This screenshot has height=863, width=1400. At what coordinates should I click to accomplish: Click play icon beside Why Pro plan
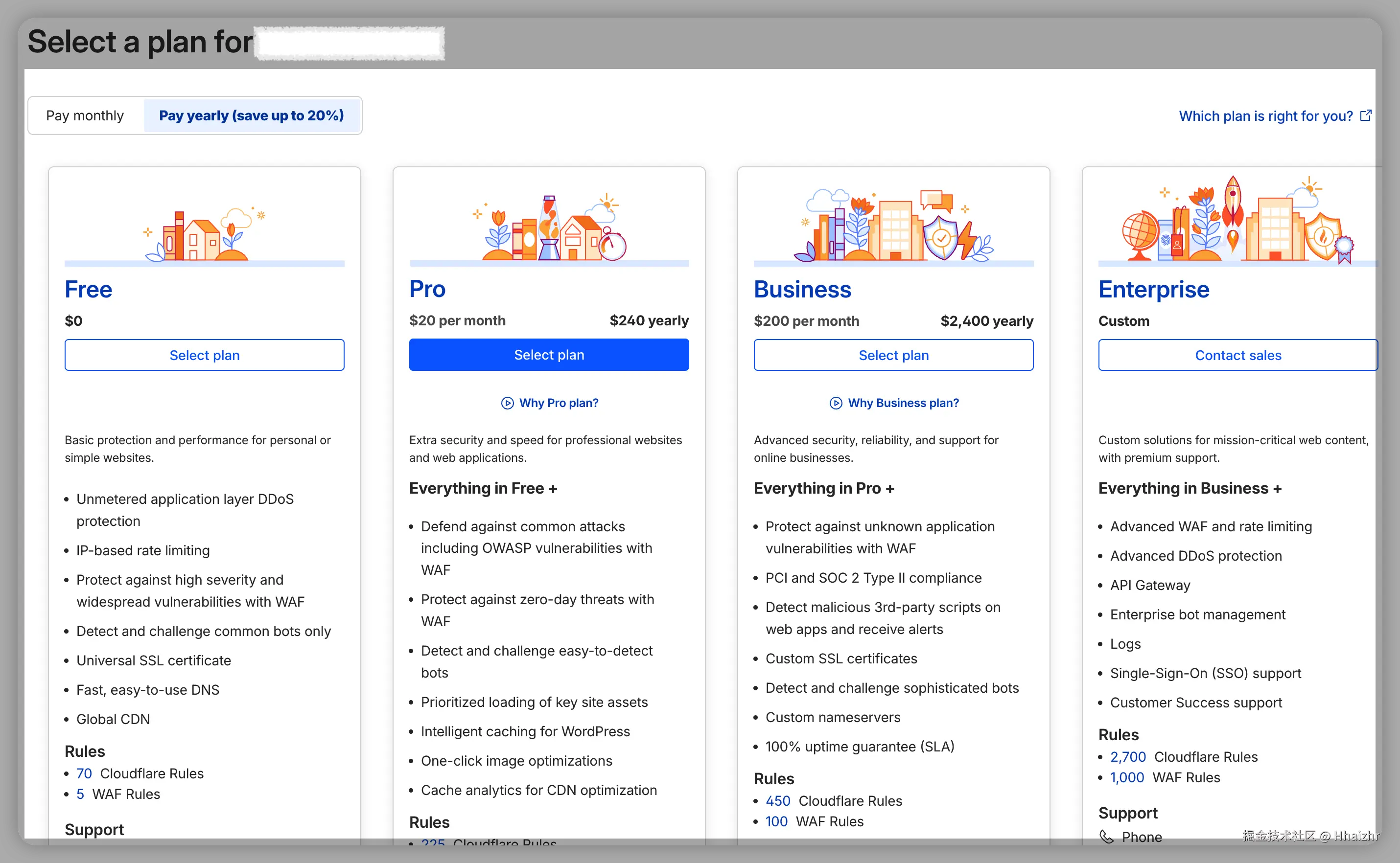pyautogui.click(x=507, y=403)
